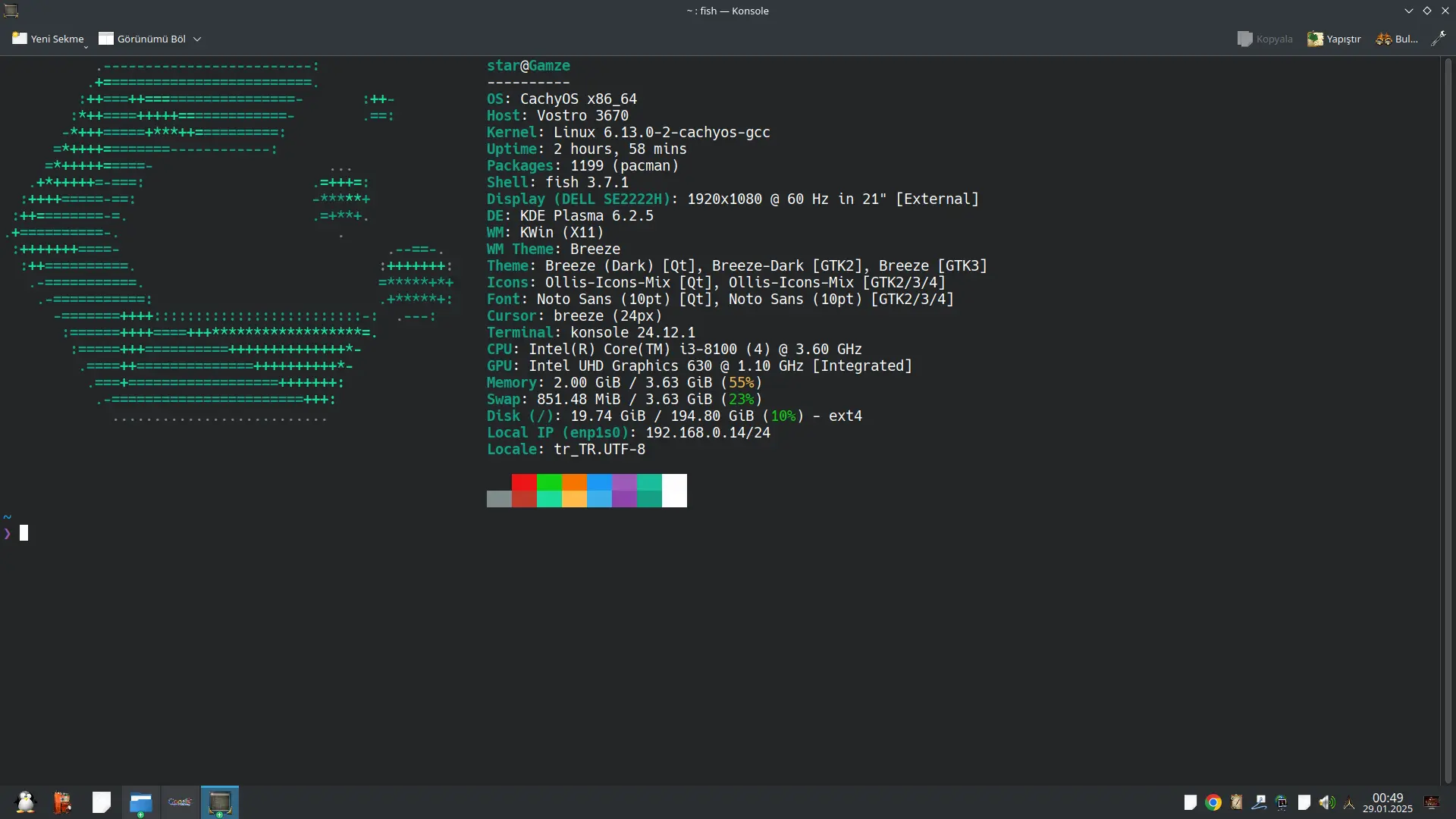
Task: Click the Swap 23% usage line
Action: tap(625, 400)
